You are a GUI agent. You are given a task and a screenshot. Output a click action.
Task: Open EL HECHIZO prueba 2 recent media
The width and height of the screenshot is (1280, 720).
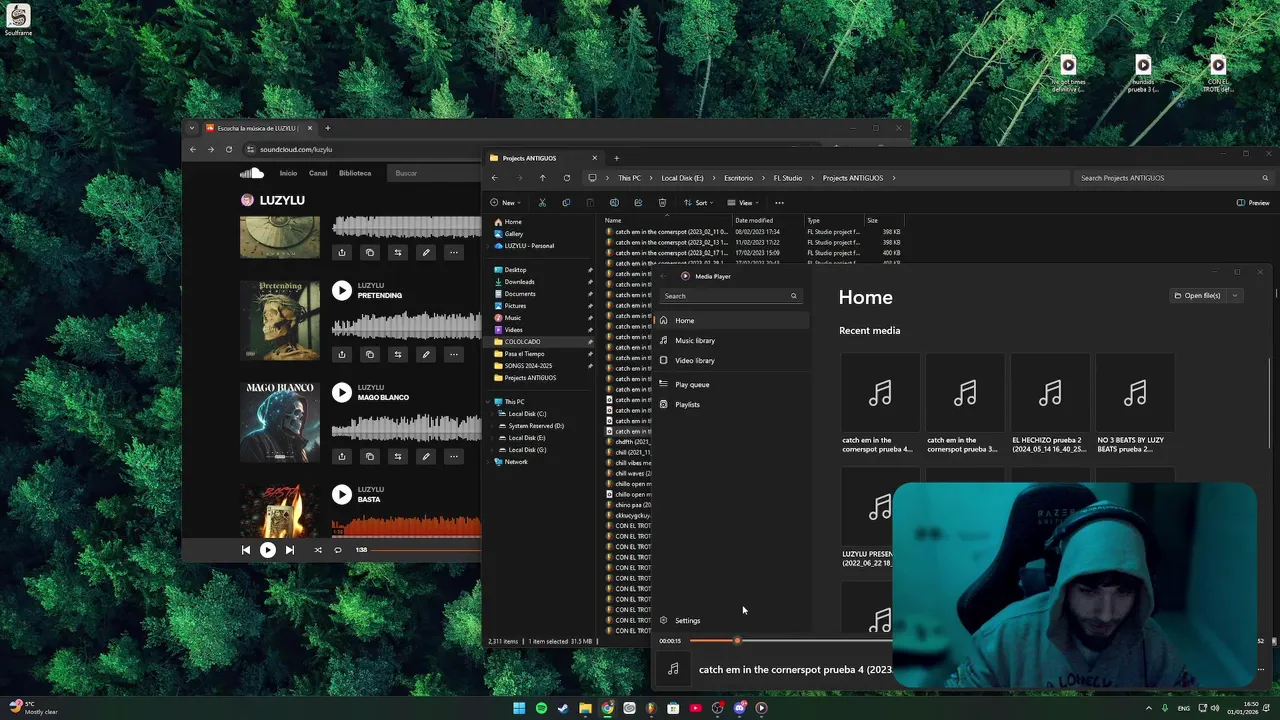[1050, 404]
